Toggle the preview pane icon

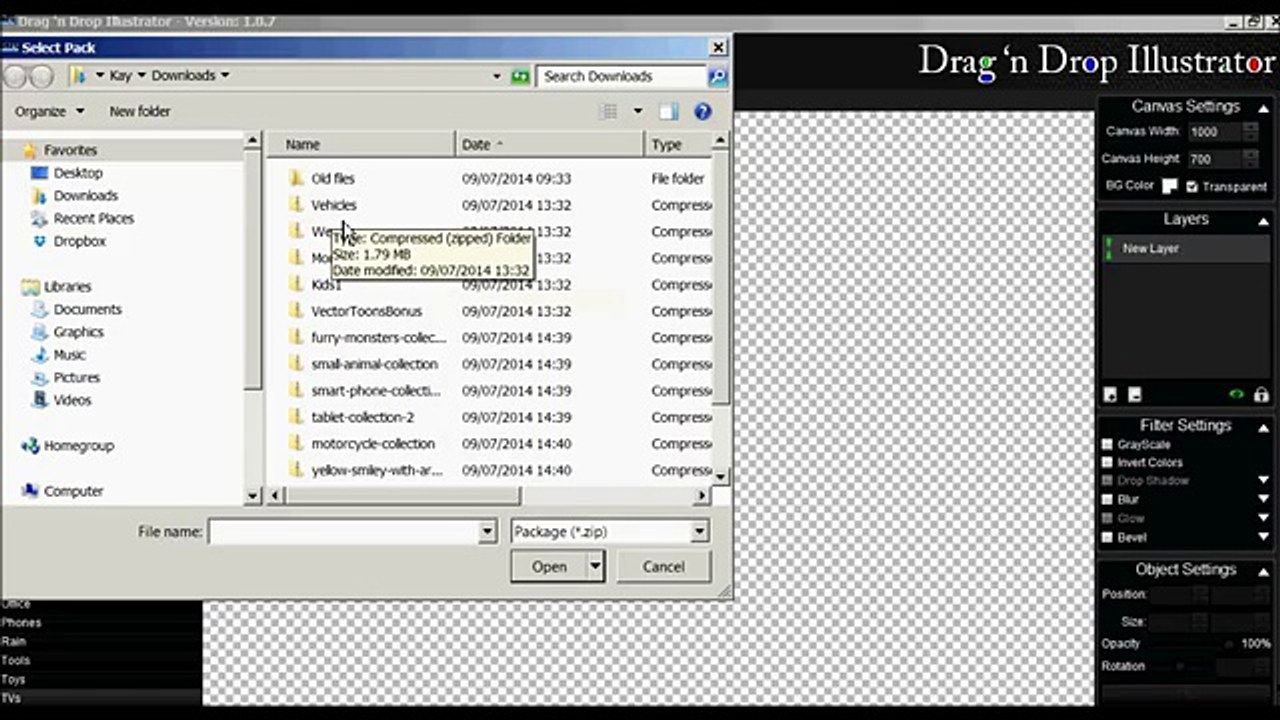pyautogui.click(x=669, y=112)
